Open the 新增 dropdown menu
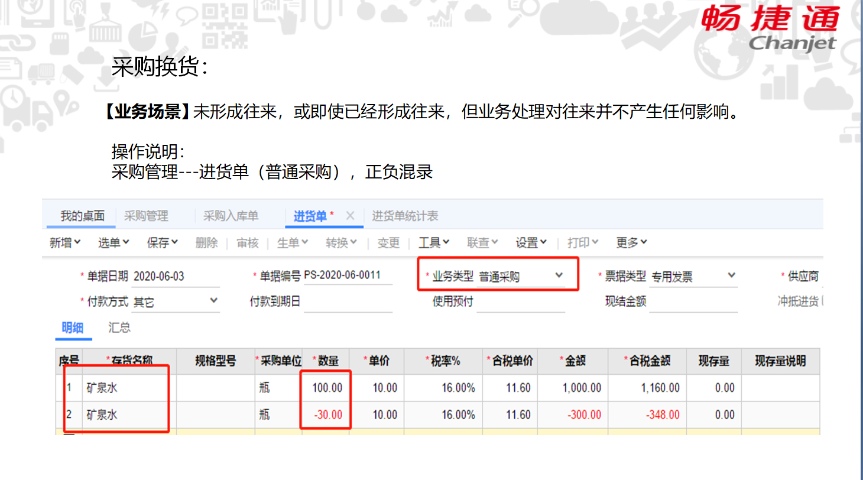The height and width of the screenshot is (480, 863). point(65,243)
